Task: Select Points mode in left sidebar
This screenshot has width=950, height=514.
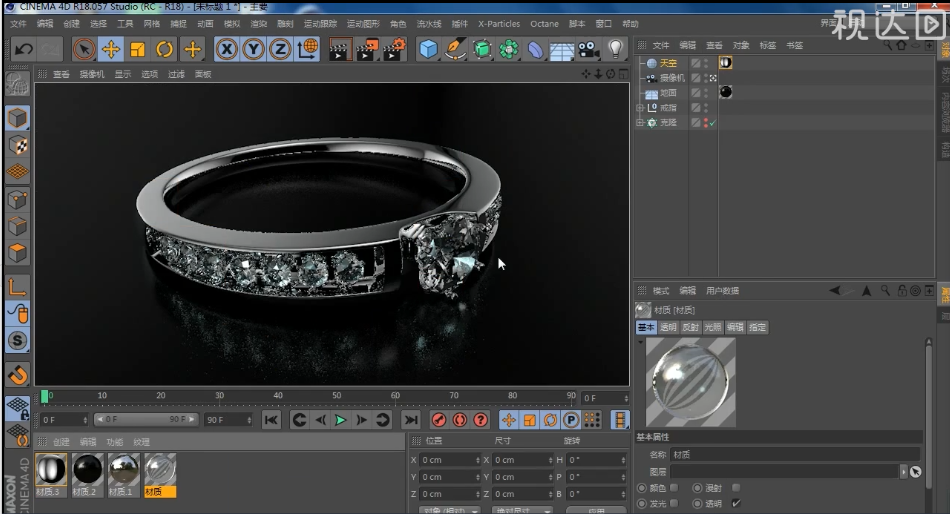Action: tap(18, 199)
